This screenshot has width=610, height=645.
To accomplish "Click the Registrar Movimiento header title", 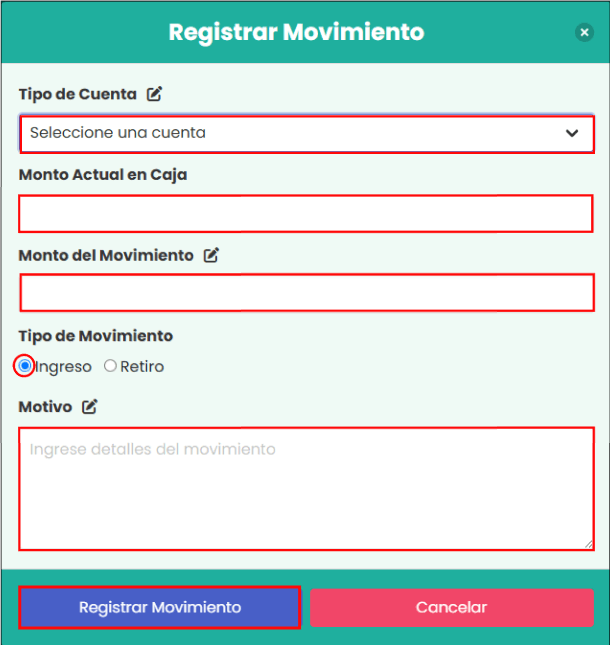I will tap(296, 32).
